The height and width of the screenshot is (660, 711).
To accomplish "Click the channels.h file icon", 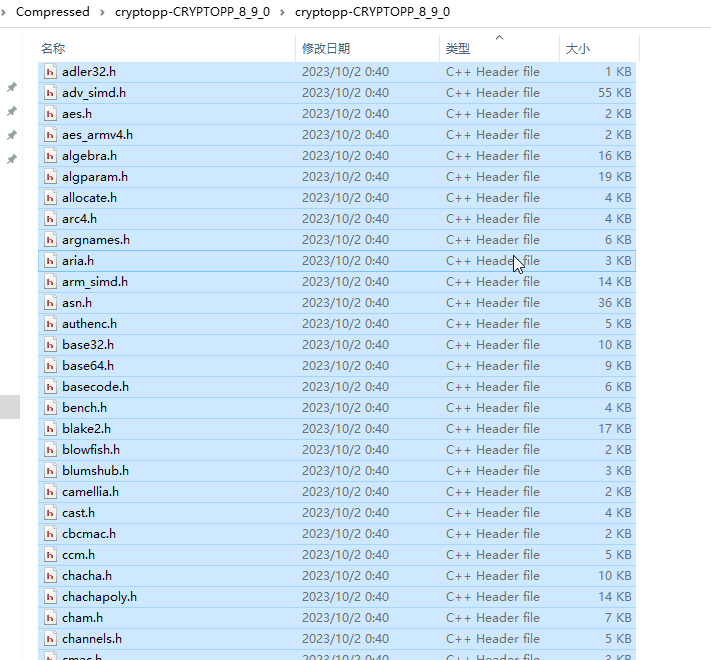I will point(50,639).
